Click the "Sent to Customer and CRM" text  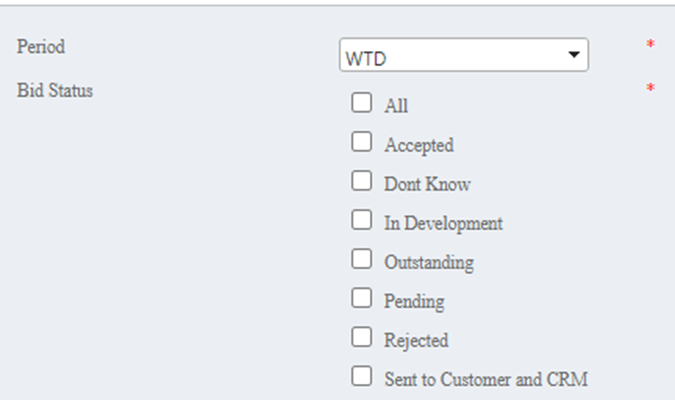485,379
